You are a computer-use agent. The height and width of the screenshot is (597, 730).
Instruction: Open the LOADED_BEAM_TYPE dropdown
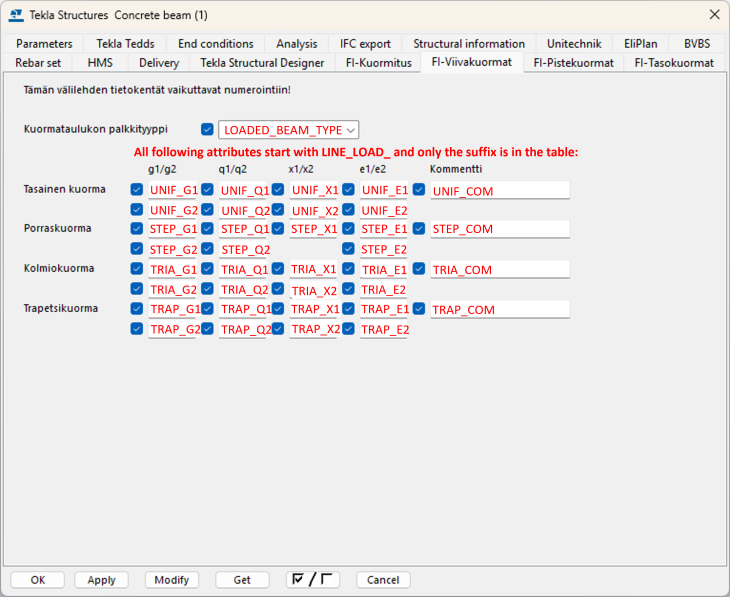tap(289, 130)
